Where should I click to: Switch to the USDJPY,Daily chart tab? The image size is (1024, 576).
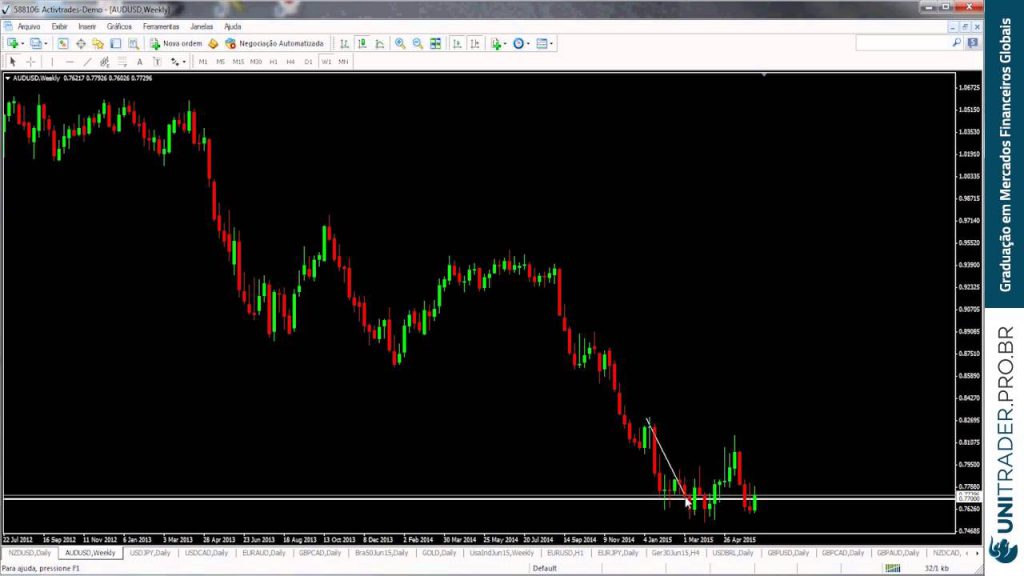coord(150,553)
